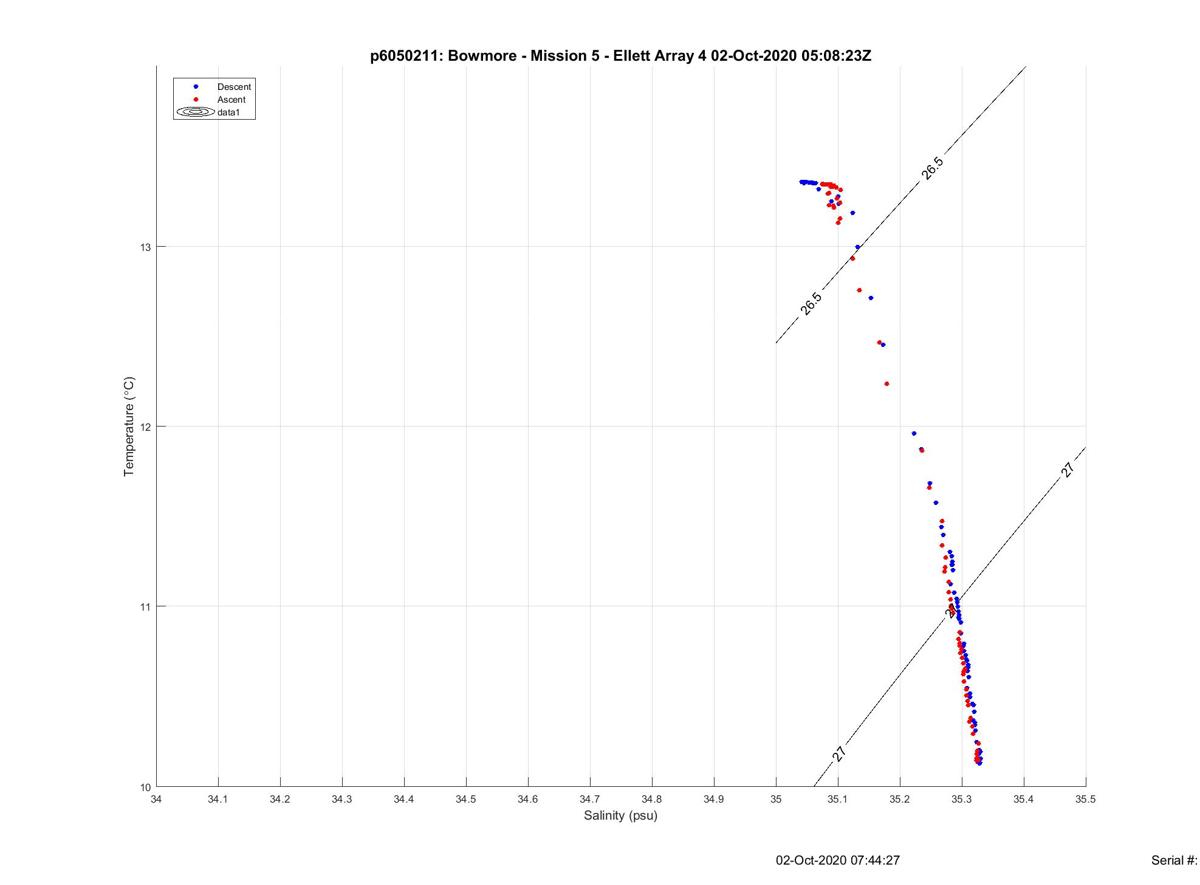Click the x-axis tick label '35.1'
Viewport: 1200px width, 885px height.
click(838, 800)
